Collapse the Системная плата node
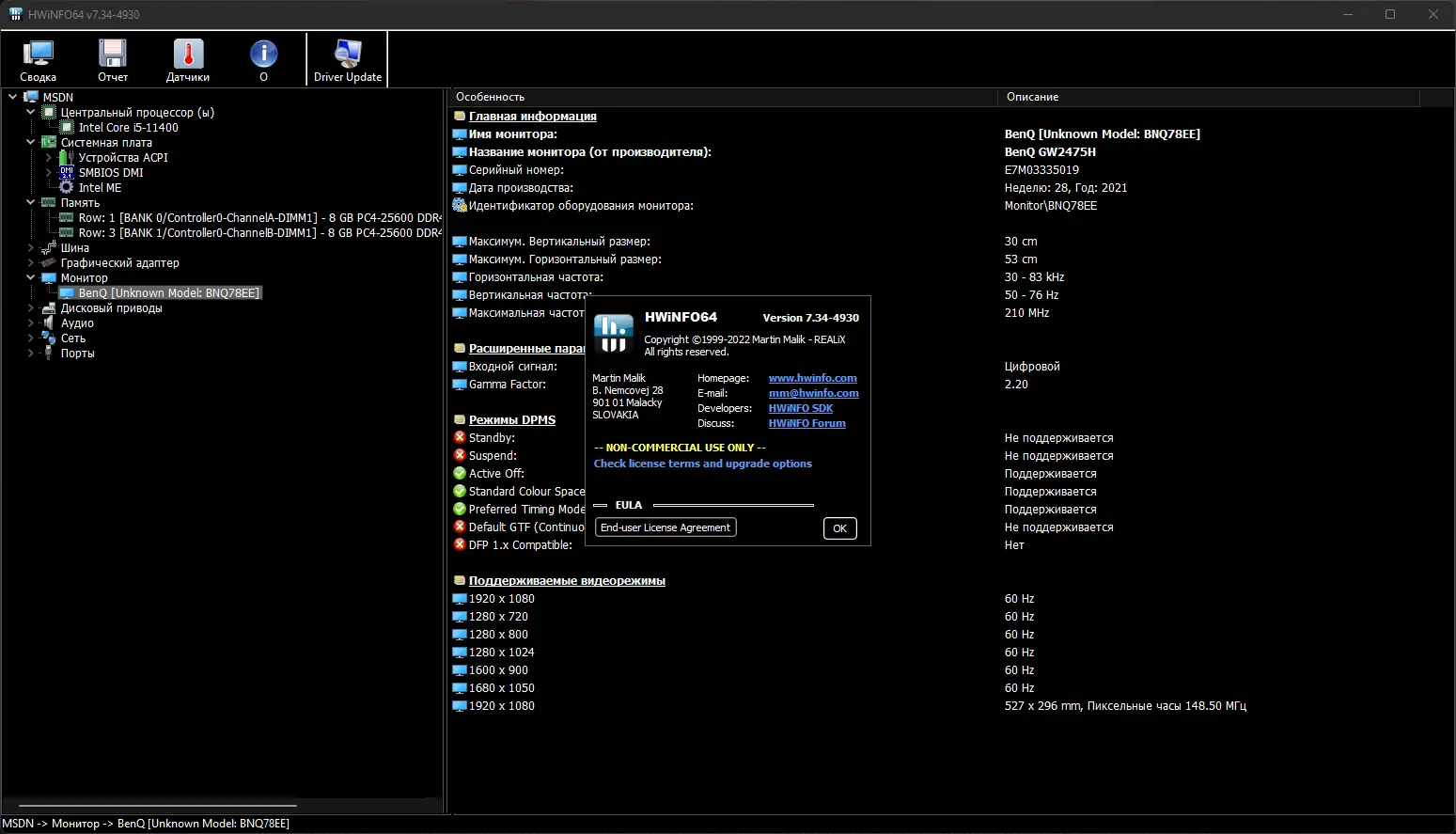The image size is (1456, 834). 30,142
